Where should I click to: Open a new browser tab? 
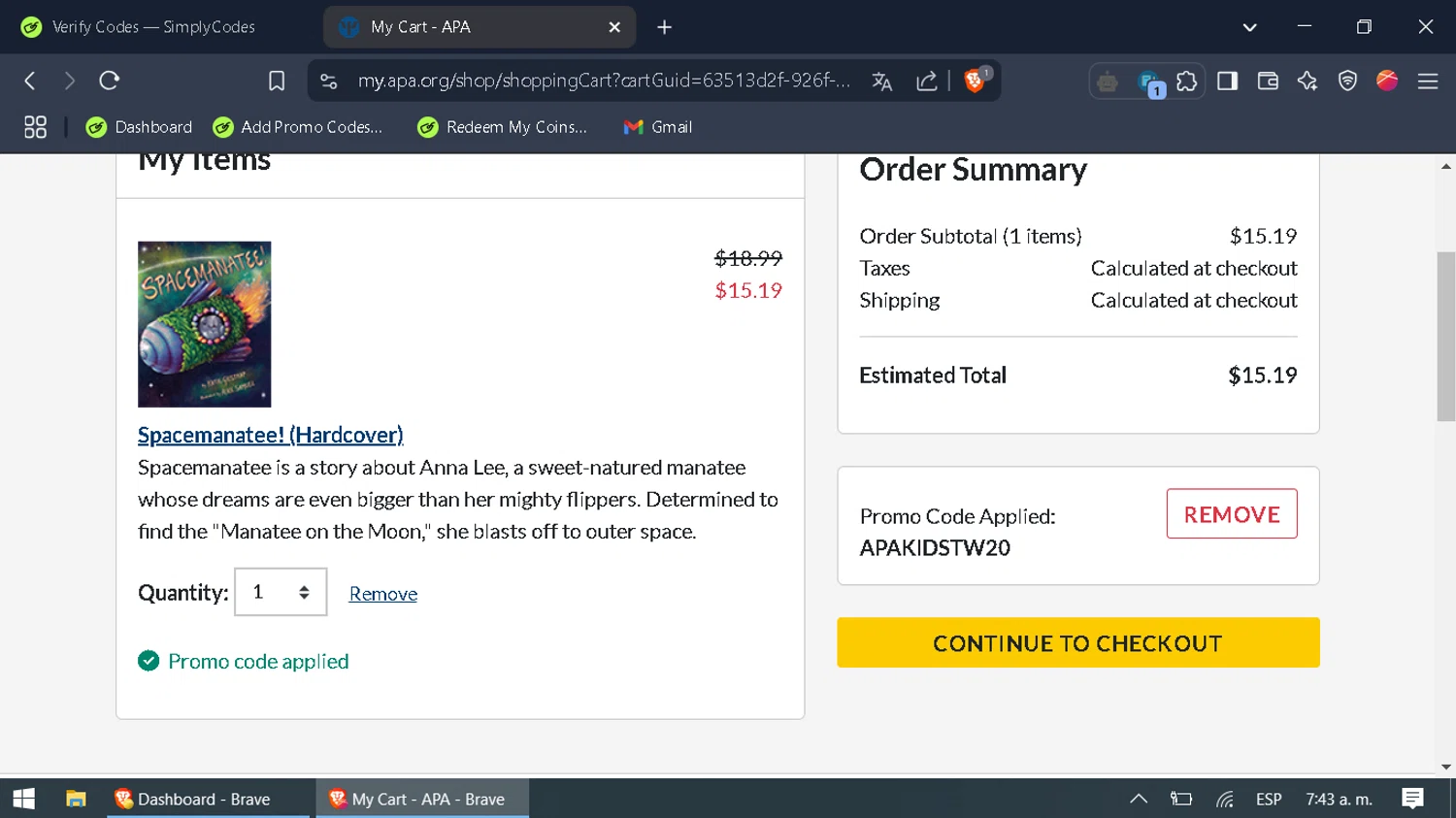click(664, 27)
